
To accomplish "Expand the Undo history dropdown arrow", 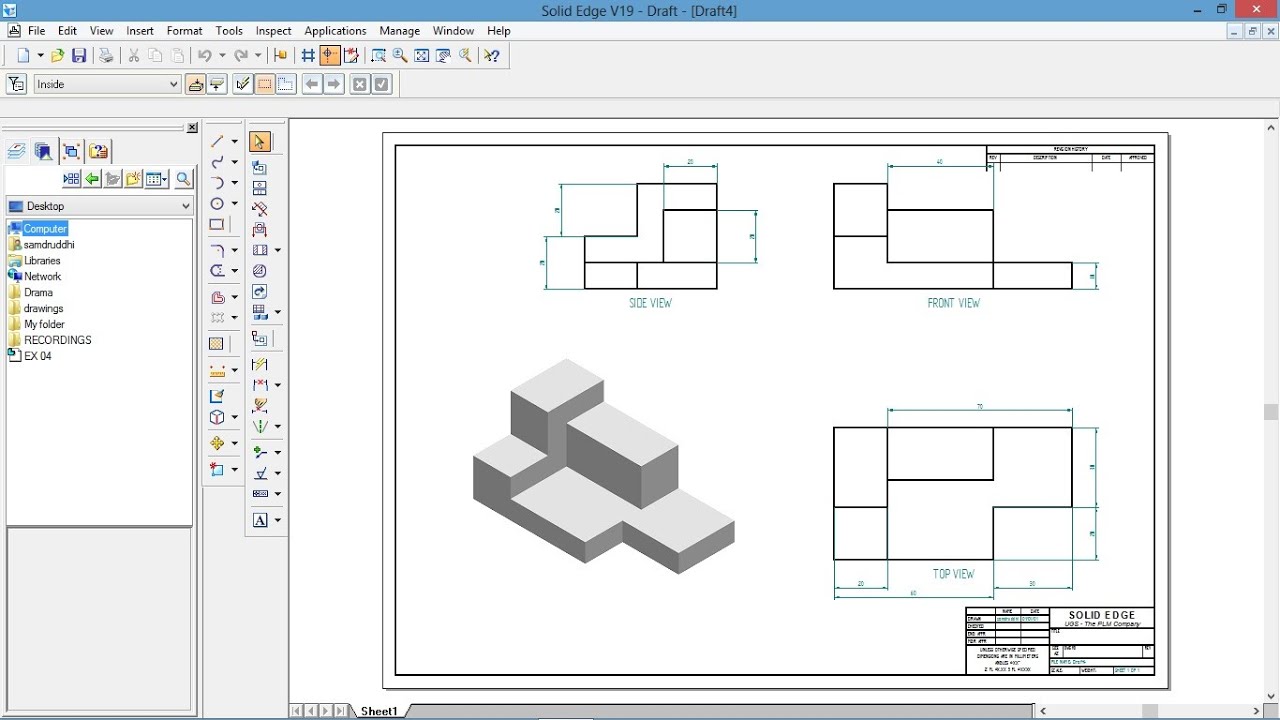I will 222,56.
